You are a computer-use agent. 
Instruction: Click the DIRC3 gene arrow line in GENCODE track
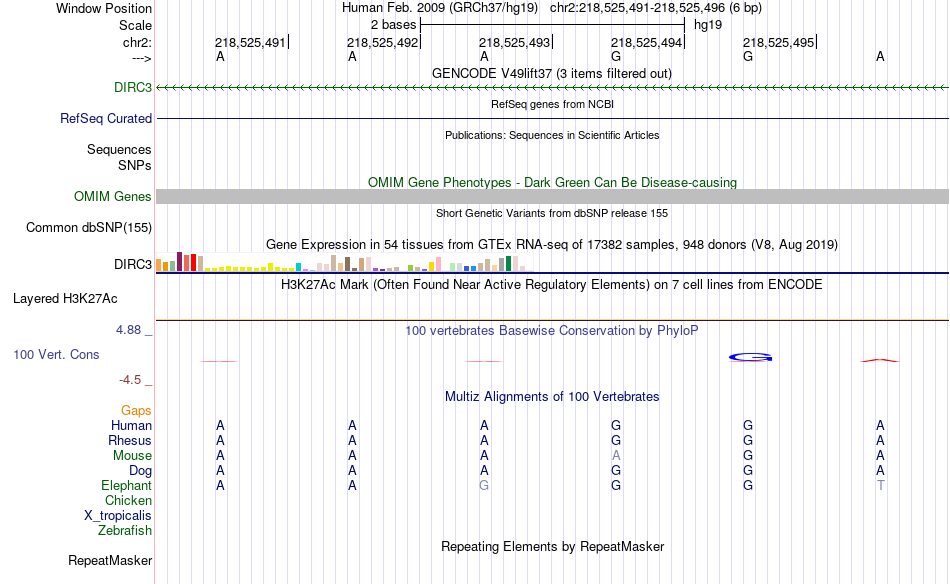point(553,88)
